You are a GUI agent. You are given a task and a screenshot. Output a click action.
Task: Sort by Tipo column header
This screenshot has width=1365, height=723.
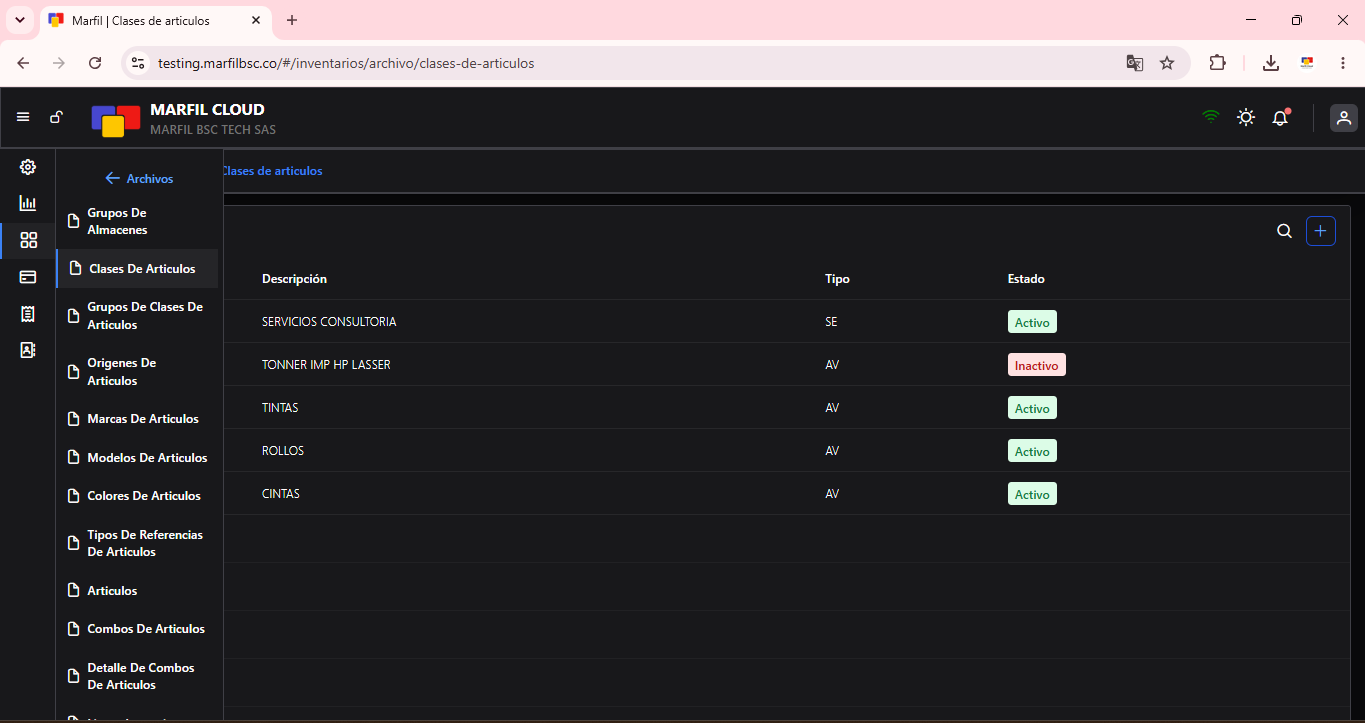click(x=837, y=279)
